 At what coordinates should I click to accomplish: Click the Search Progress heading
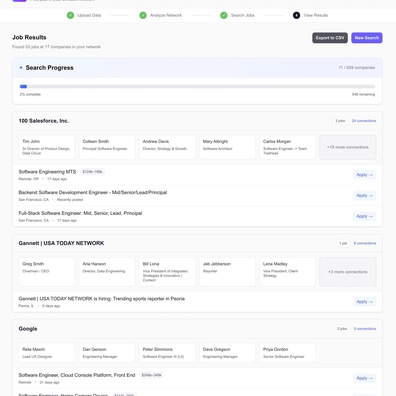click(x=50, y=68)
